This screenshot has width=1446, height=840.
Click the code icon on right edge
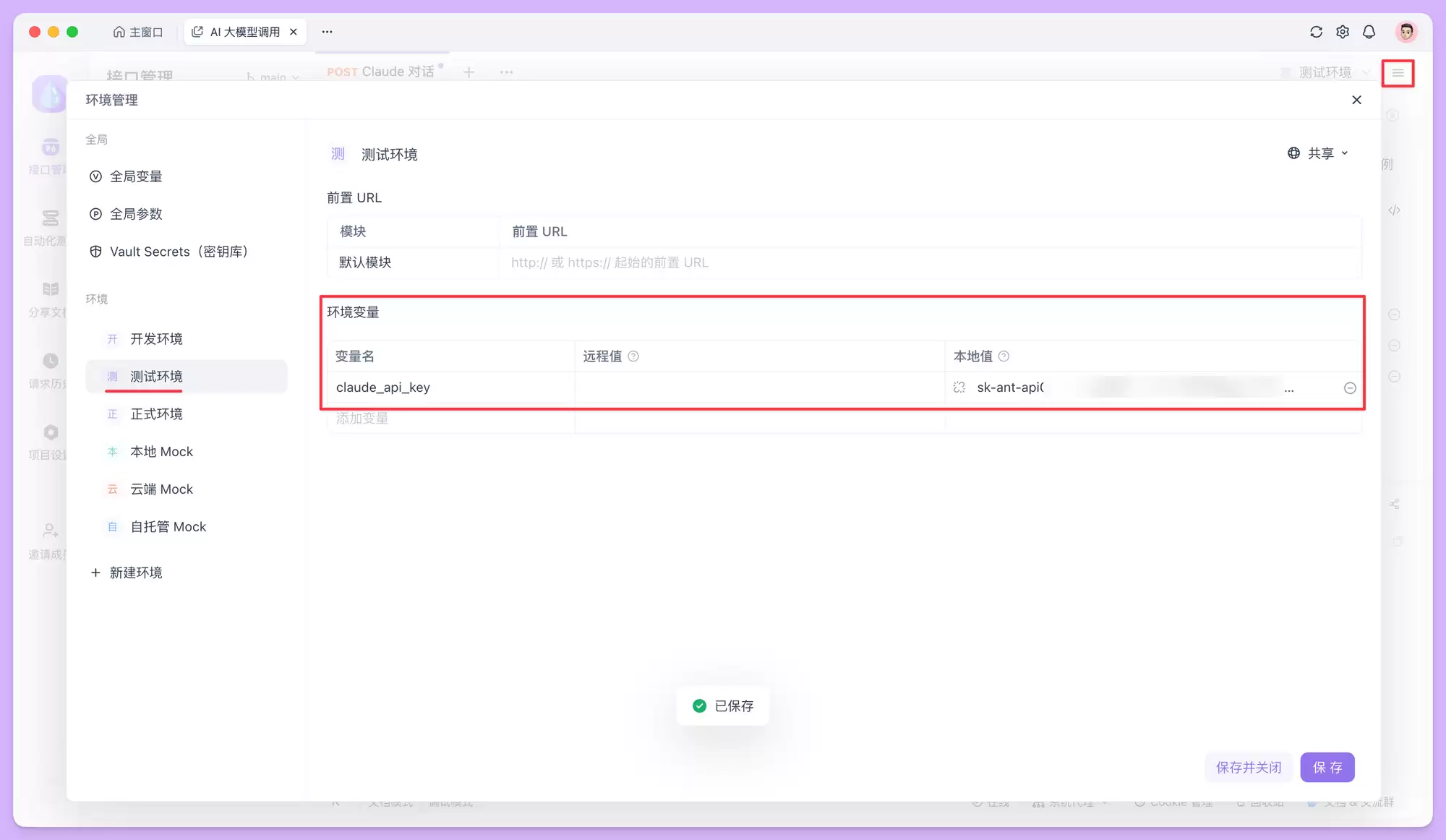coord(1395,210)
